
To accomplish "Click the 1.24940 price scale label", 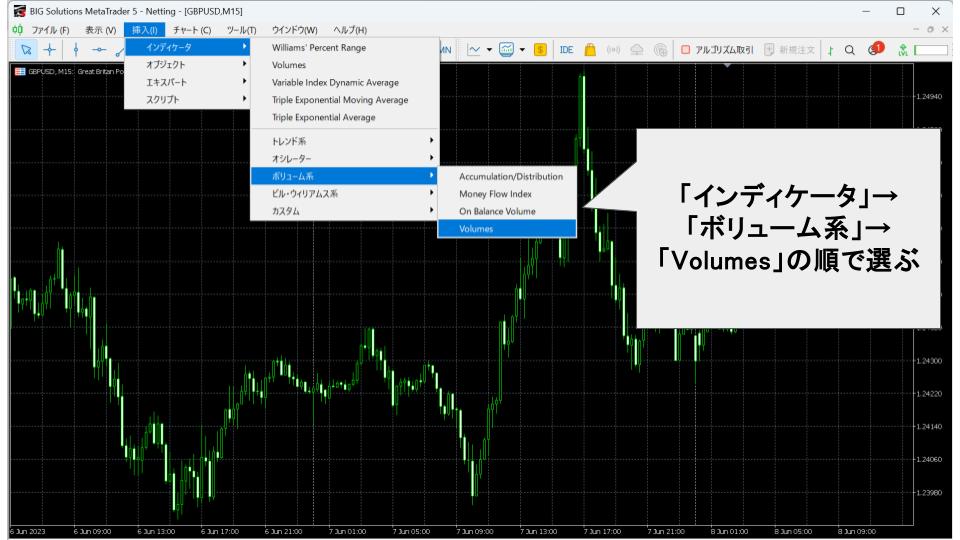I will pyautogui.click(x=929, y=96).
